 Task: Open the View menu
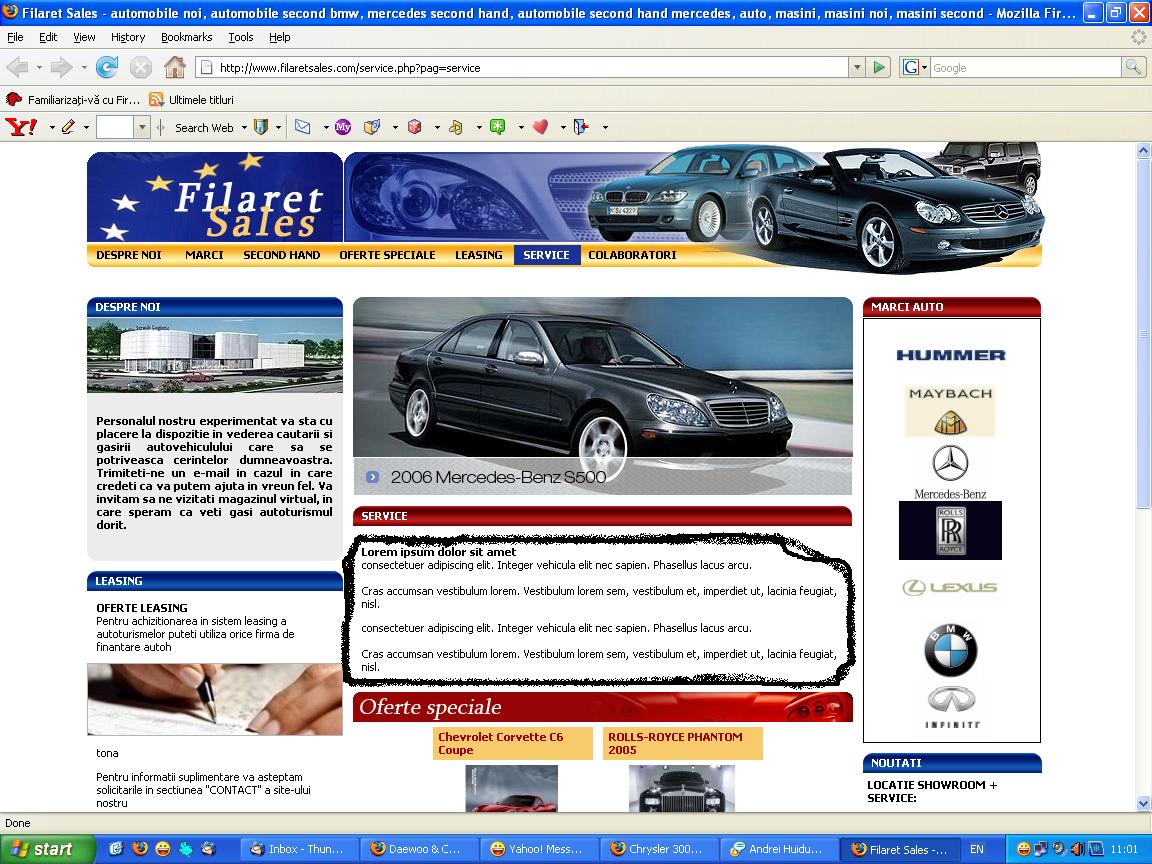pyautogui.click(x=84, y=37)
